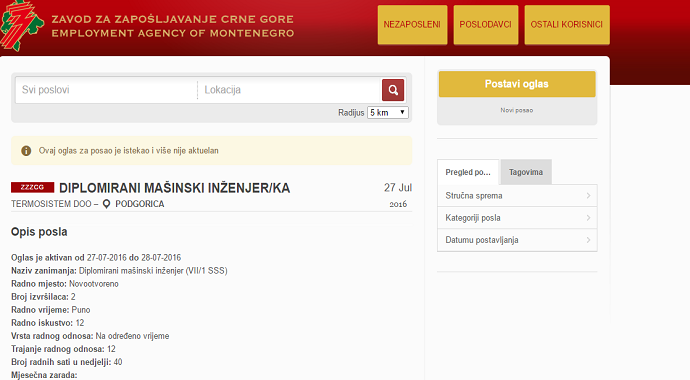Image resolution: width=690 pixels, height=380 pixels.
Task: Click the Employment Agency of Montenegro logo
Action: coord(22,26)
